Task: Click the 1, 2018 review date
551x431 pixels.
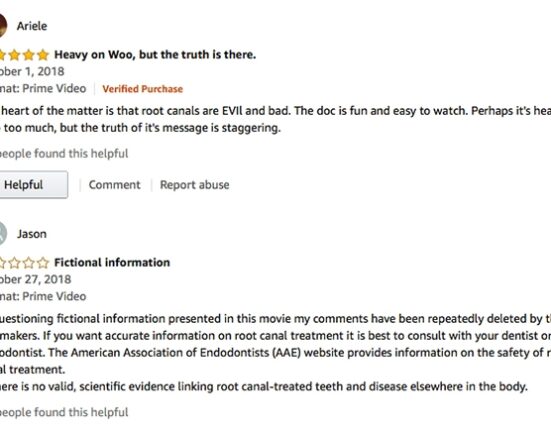Action: (32, 72)
